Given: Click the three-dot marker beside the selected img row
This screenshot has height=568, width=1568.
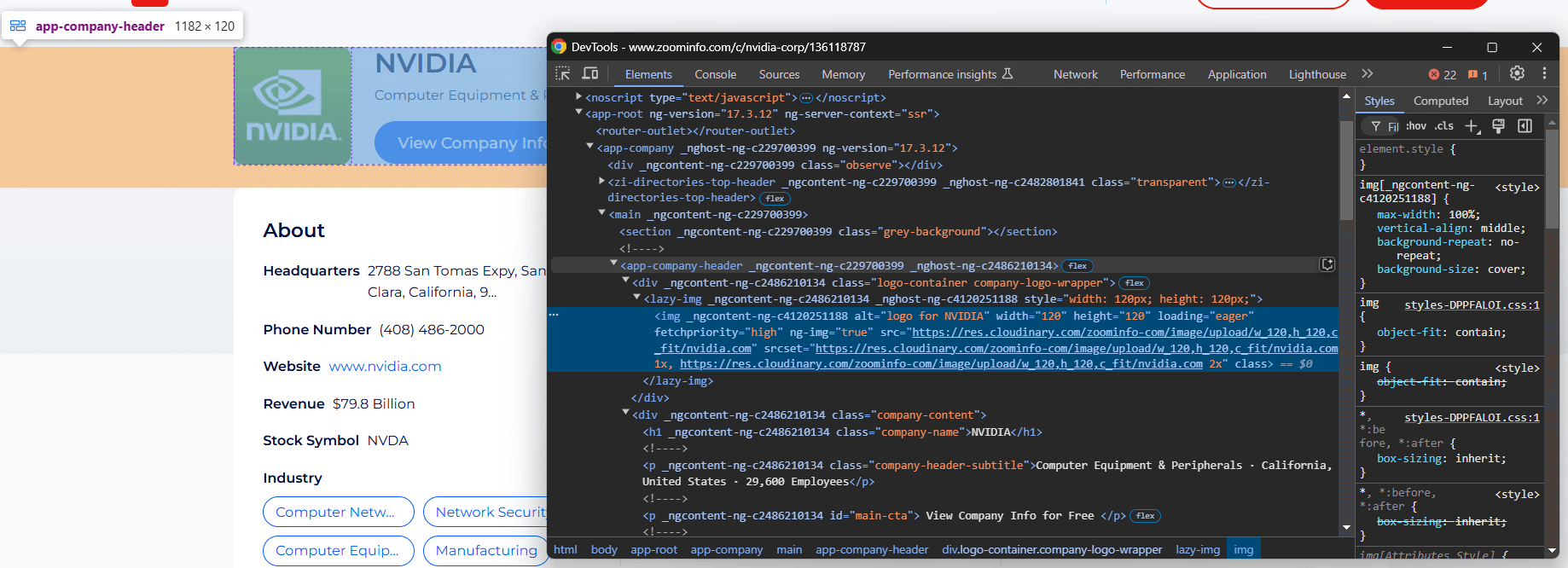Looking at the screenshot, I should point(554,315).
